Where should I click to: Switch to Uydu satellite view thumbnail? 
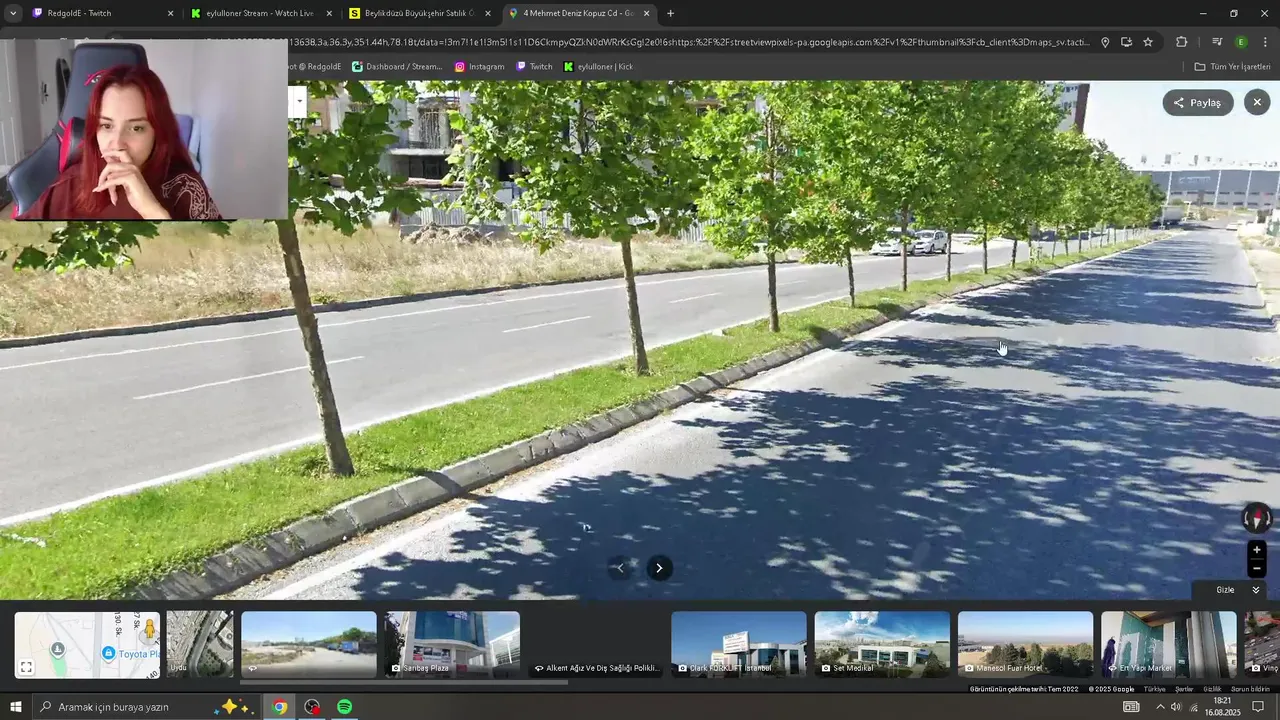click(x=199, y=645)
